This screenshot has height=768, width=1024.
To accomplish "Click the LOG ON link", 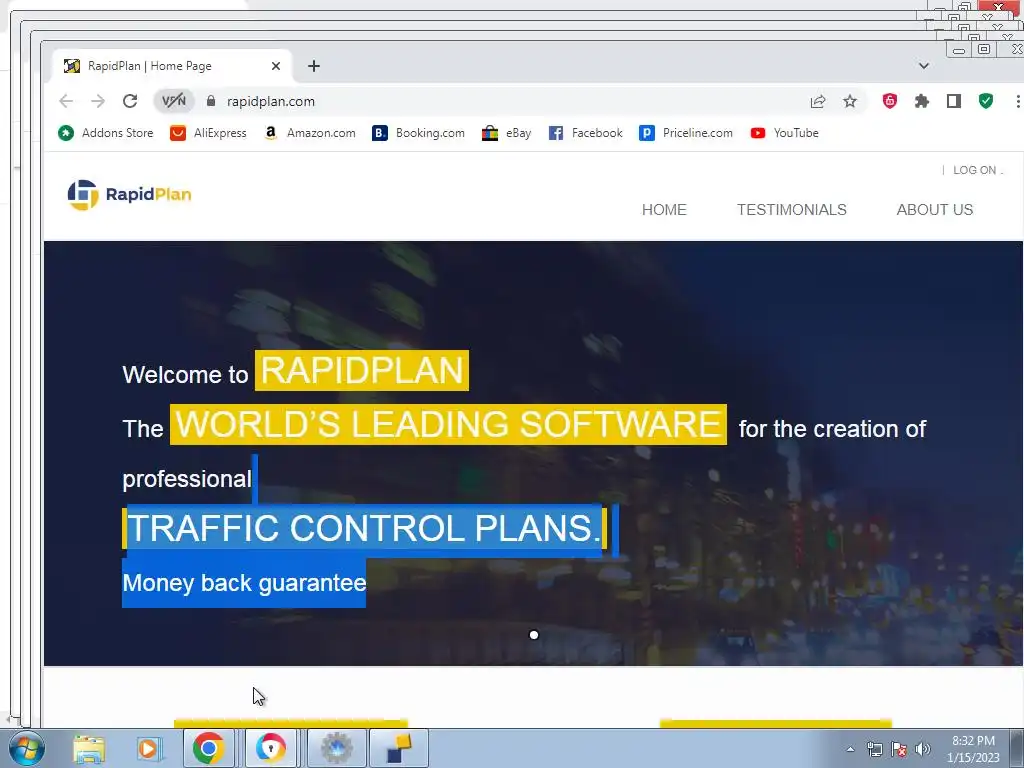I will pos(975,170).
